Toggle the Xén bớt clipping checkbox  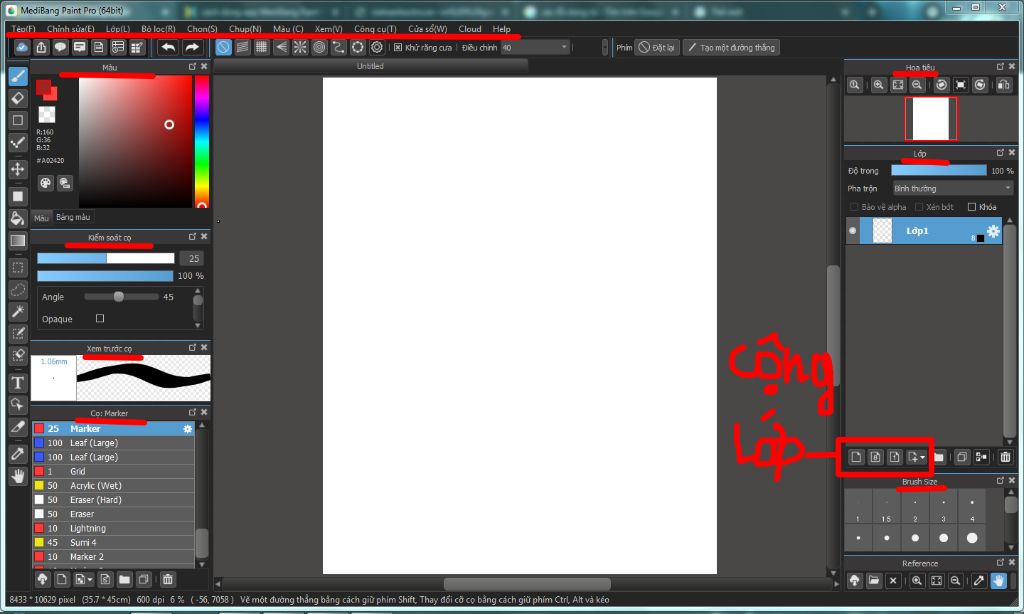[x=919, y=206]
